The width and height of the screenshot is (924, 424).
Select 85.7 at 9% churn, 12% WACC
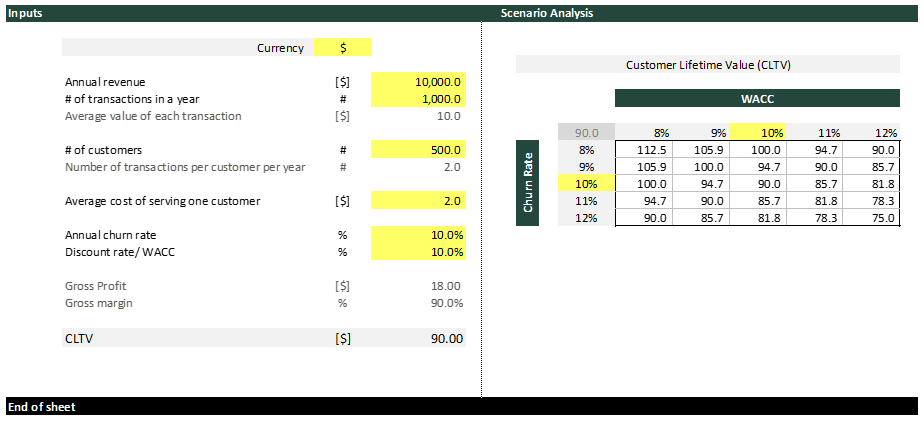(x=871, y=167)
